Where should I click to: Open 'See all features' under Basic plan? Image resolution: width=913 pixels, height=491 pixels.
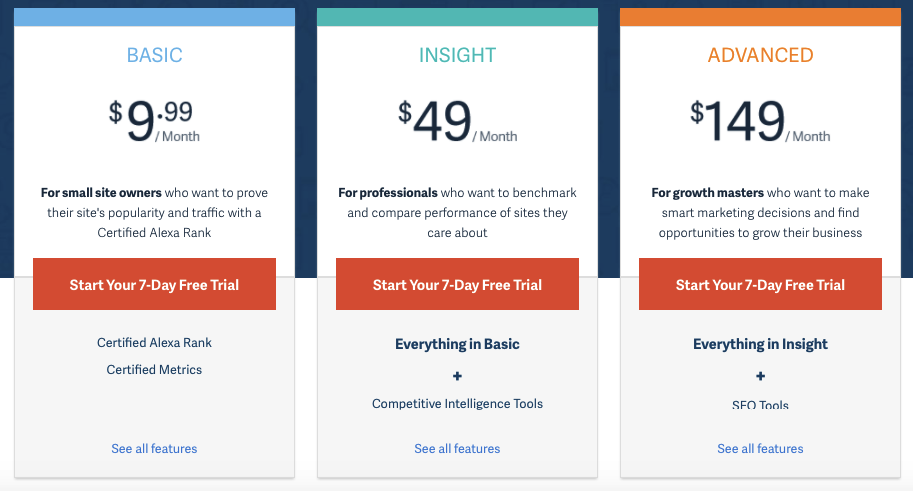tap(154, 448)
